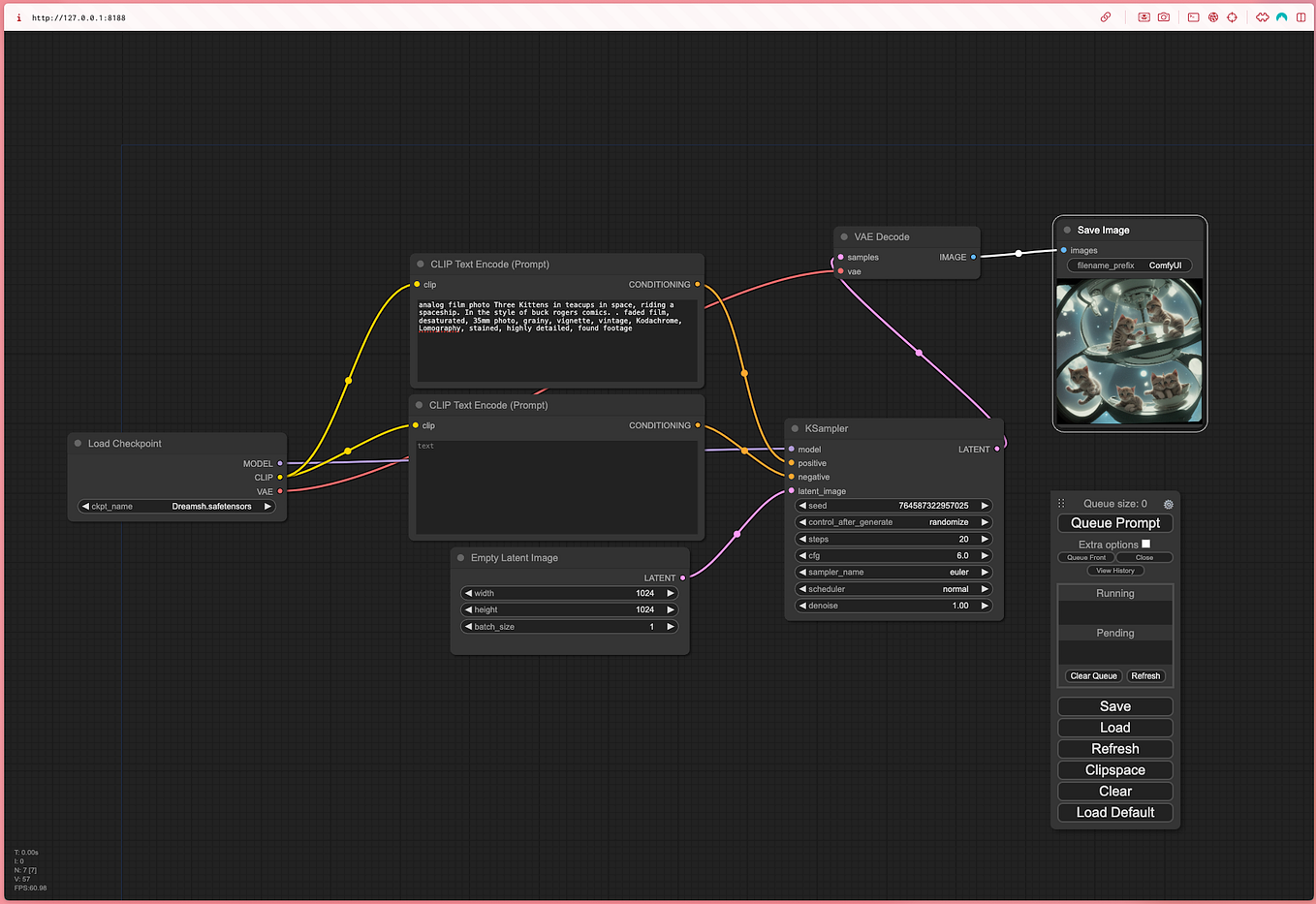Click the globe icon in the browser toolbar
The height and width of the screenshot is (904, 1316).
[x=1212, y=16]
